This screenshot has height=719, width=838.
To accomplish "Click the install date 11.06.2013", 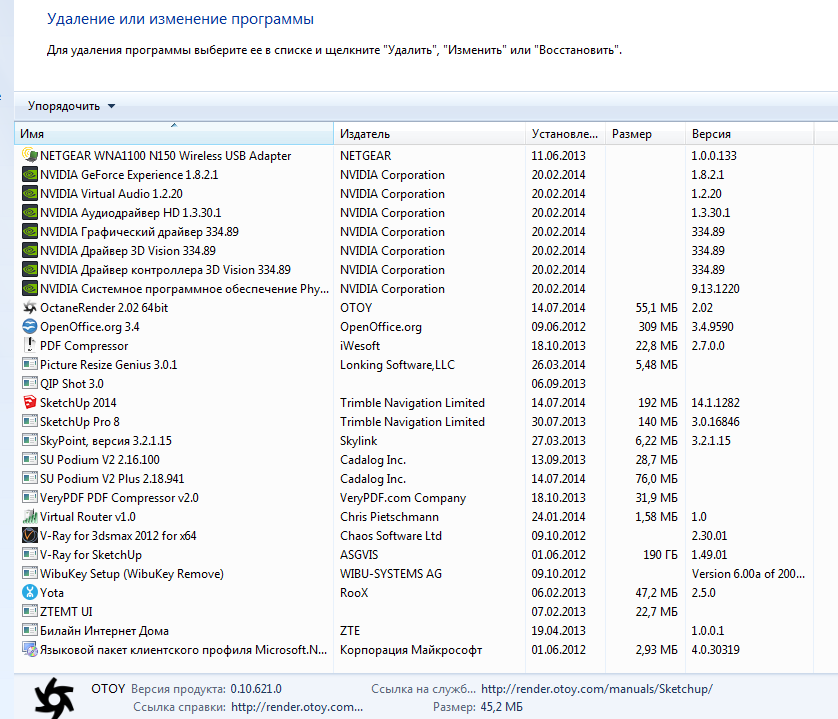I will (558, 156).
